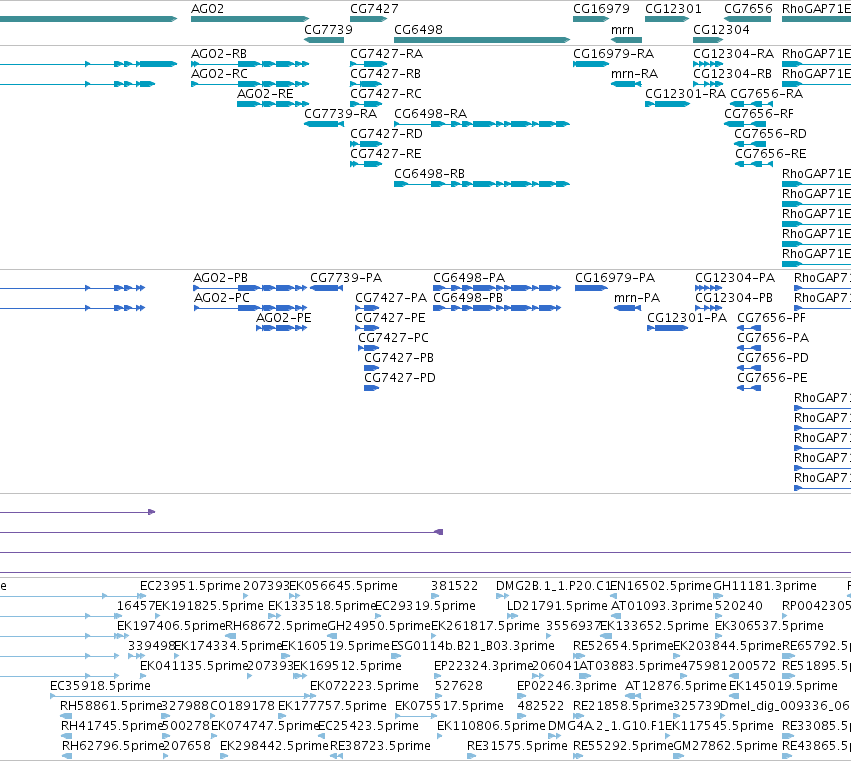Select the CG7427 gene label
The height and width of the screenshot is (761, 851).
[374, 9]
